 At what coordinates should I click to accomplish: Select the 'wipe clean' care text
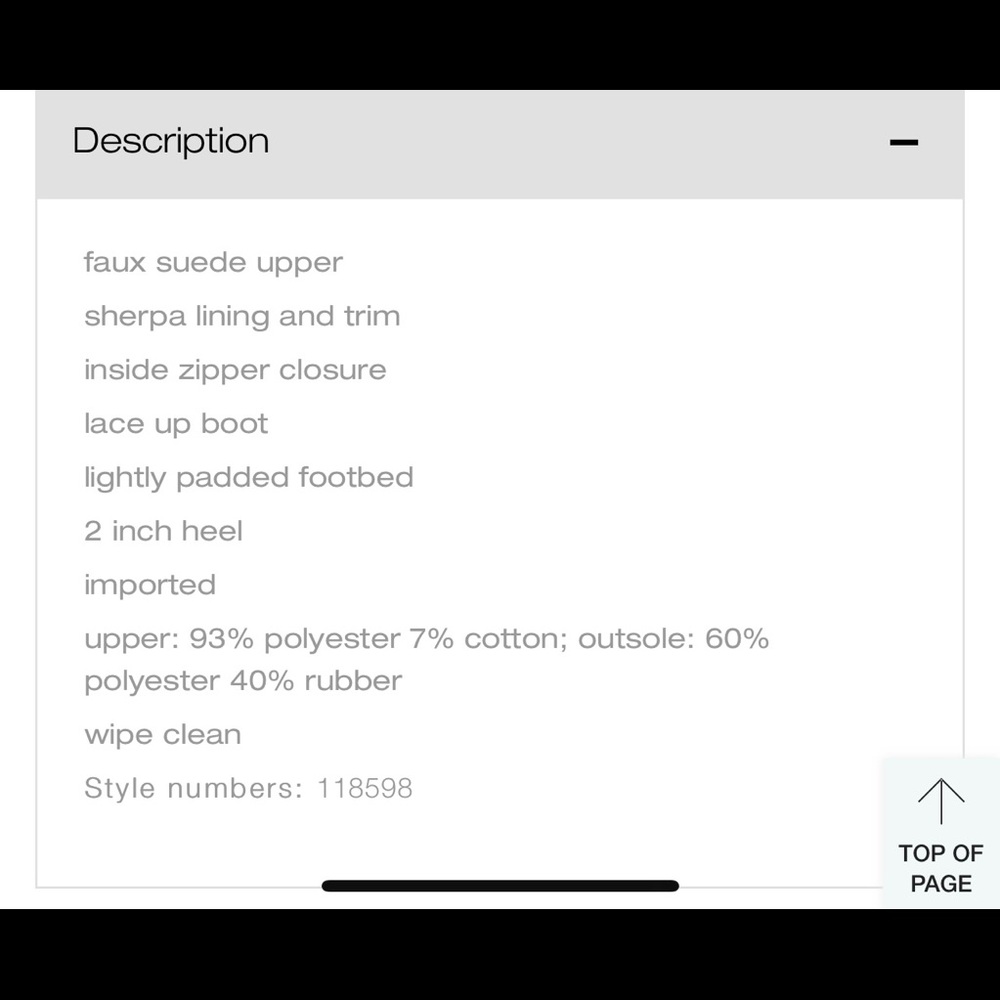[x=163, y=735]
